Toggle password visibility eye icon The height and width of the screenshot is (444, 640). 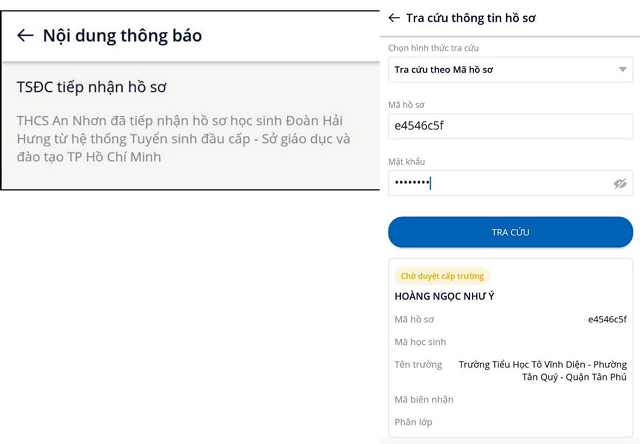pos(620,183)
